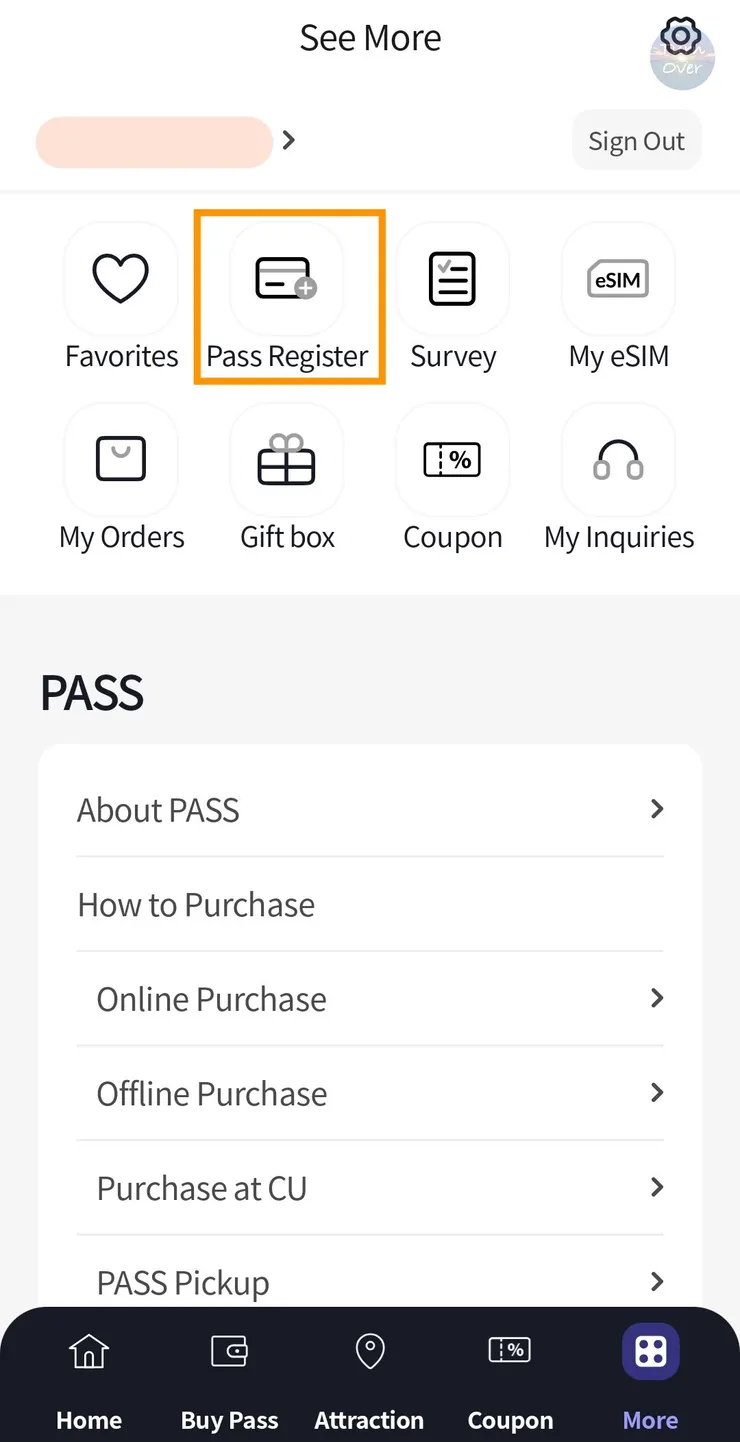
Task: Open the Survey checklist icon
Action: (x=452, y=279)
